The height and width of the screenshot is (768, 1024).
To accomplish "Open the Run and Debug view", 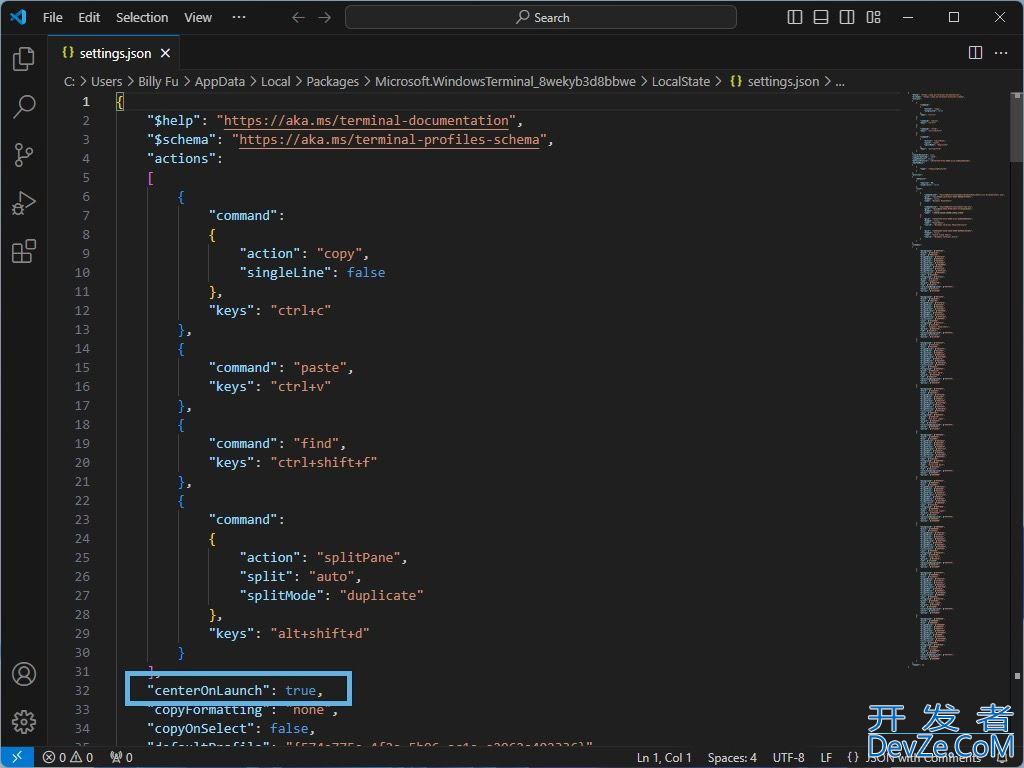I will click(24, 203).
